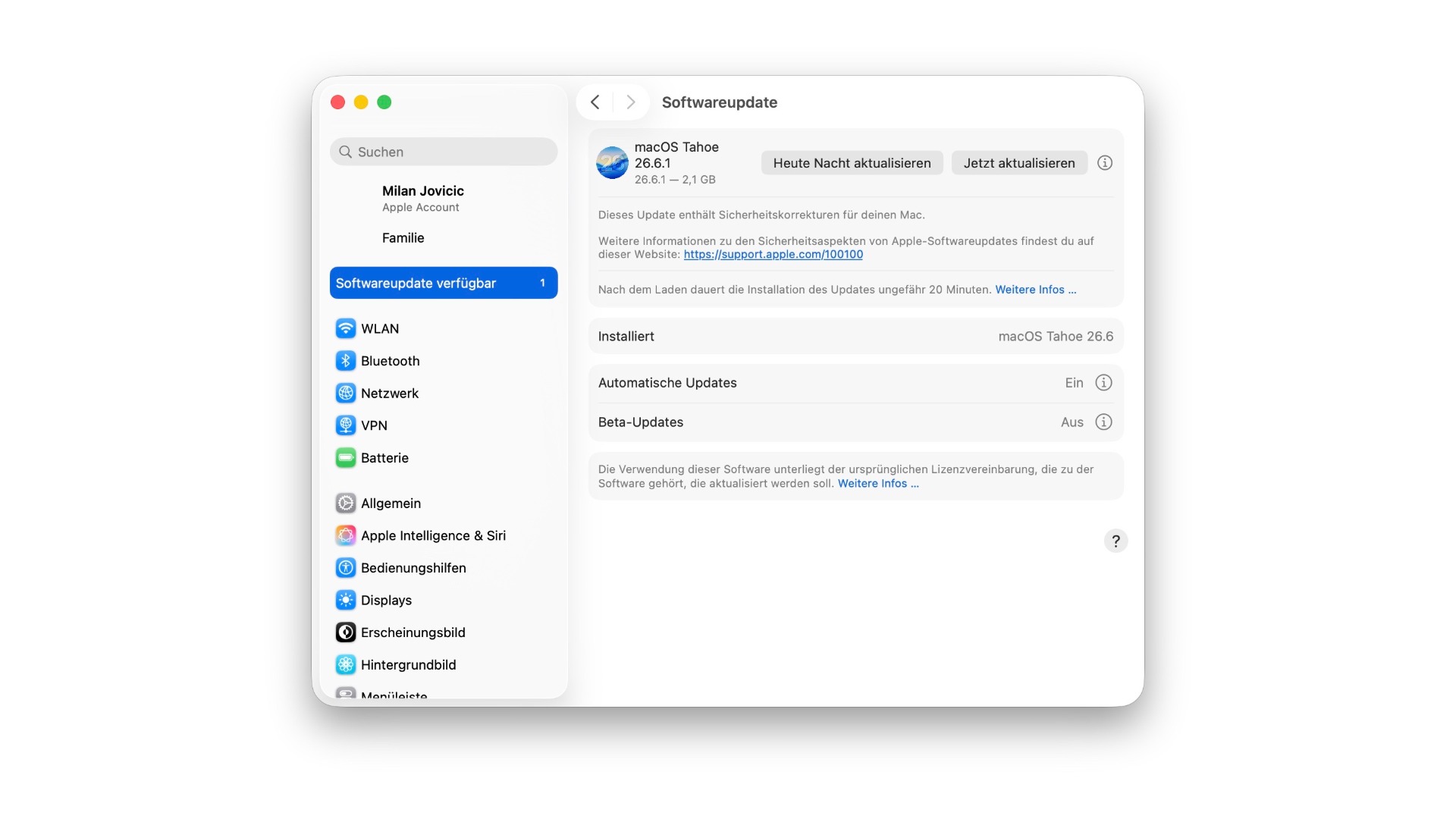This screenshot has width=1456, height=819.
Task: Open info for Automatische Updates
Action: click(x=1104, y=383)
